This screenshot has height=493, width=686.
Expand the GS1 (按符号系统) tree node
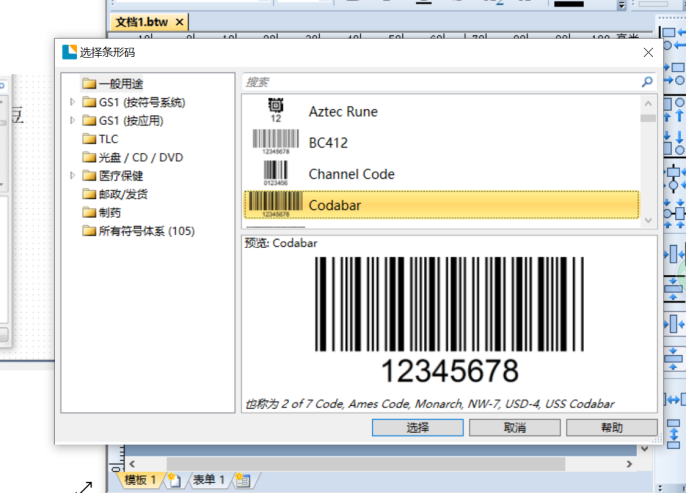pos(72,102)
